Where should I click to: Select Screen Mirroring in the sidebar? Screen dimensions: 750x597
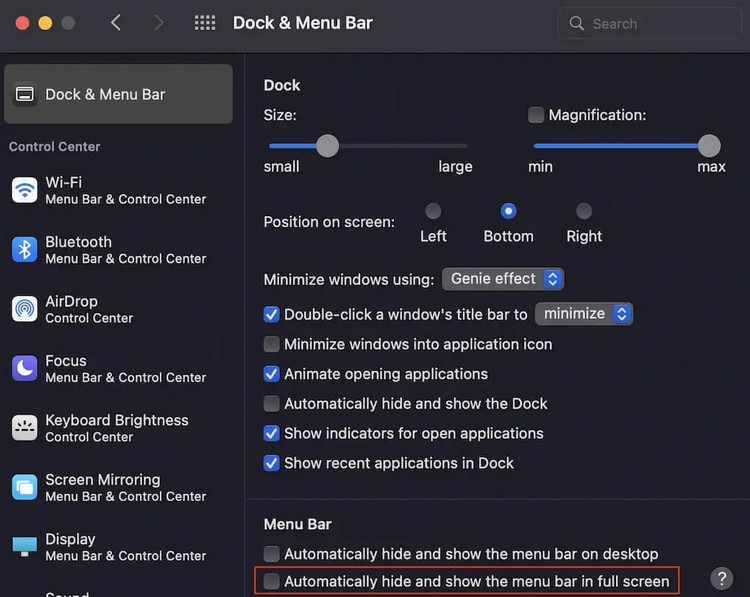(118, 487)
